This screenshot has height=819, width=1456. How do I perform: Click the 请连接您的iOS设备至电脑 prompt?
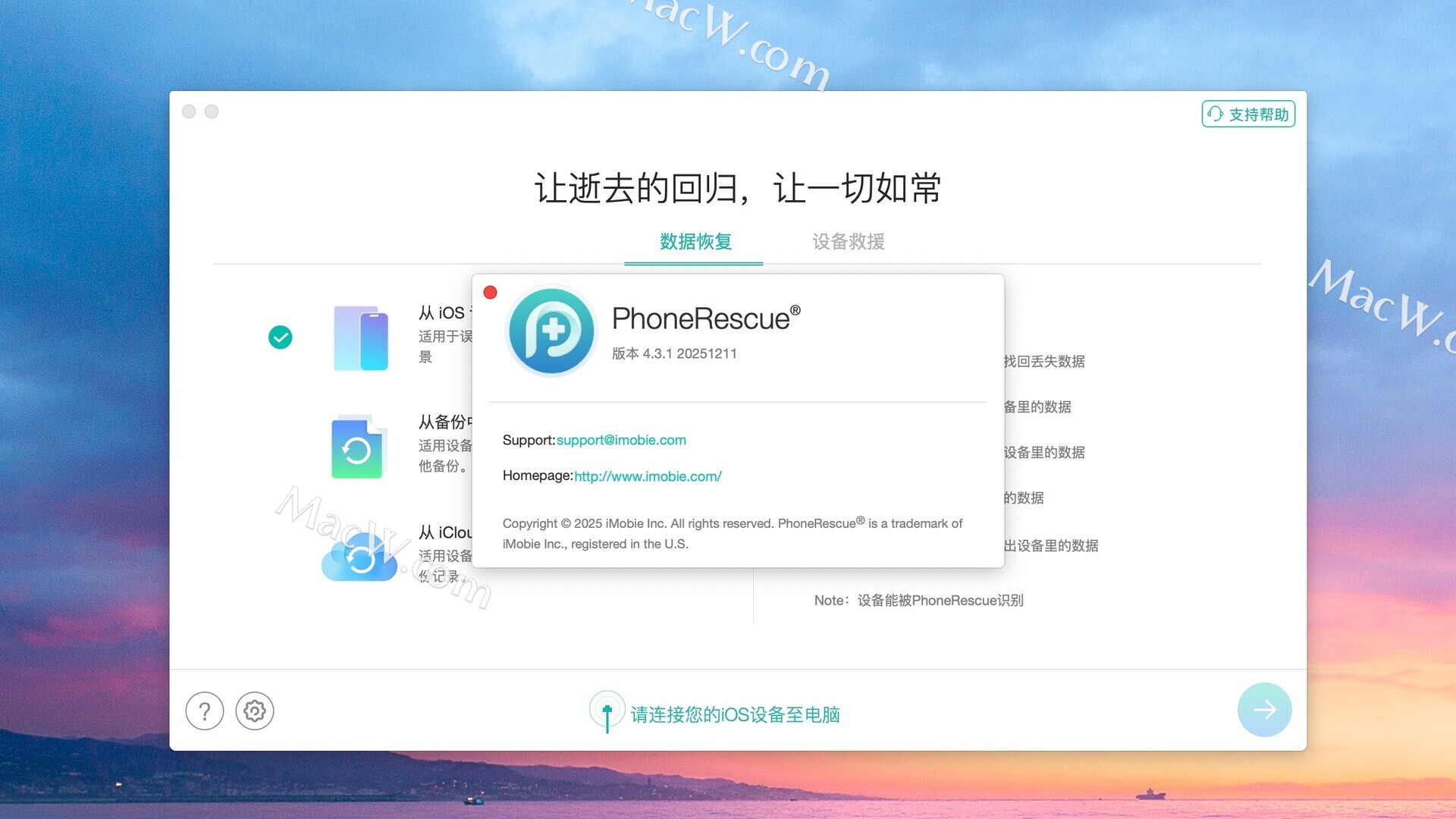[x=735, y=714]
